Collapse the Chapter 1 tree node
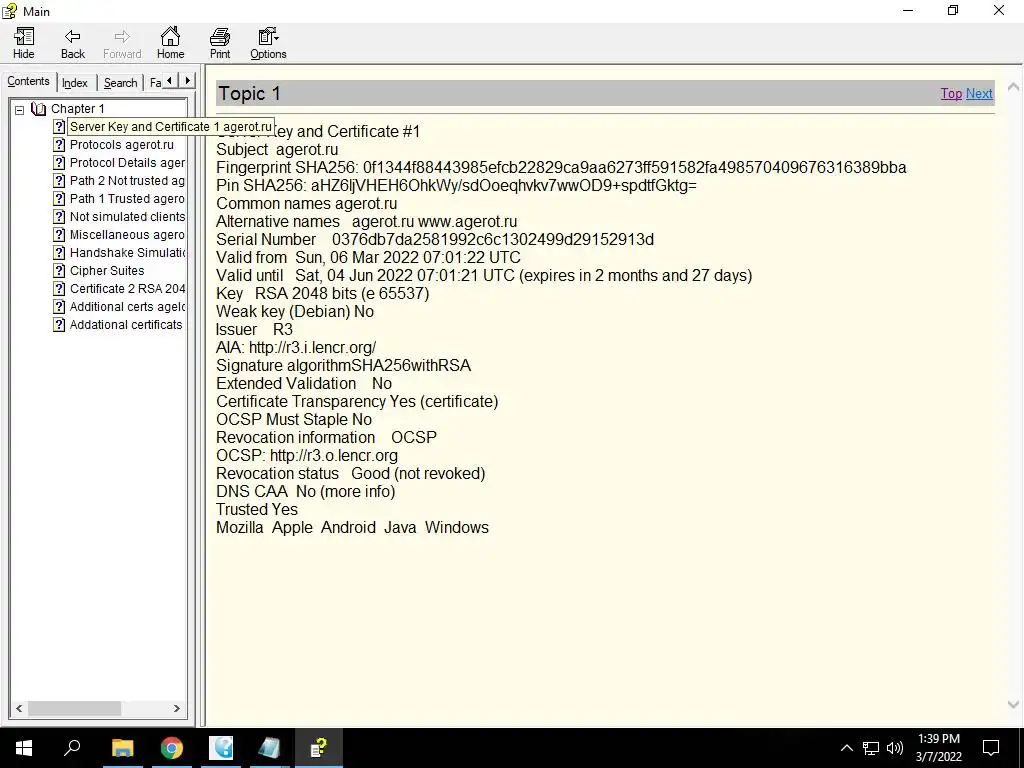 pyautogui.click(x=20, y=109)
